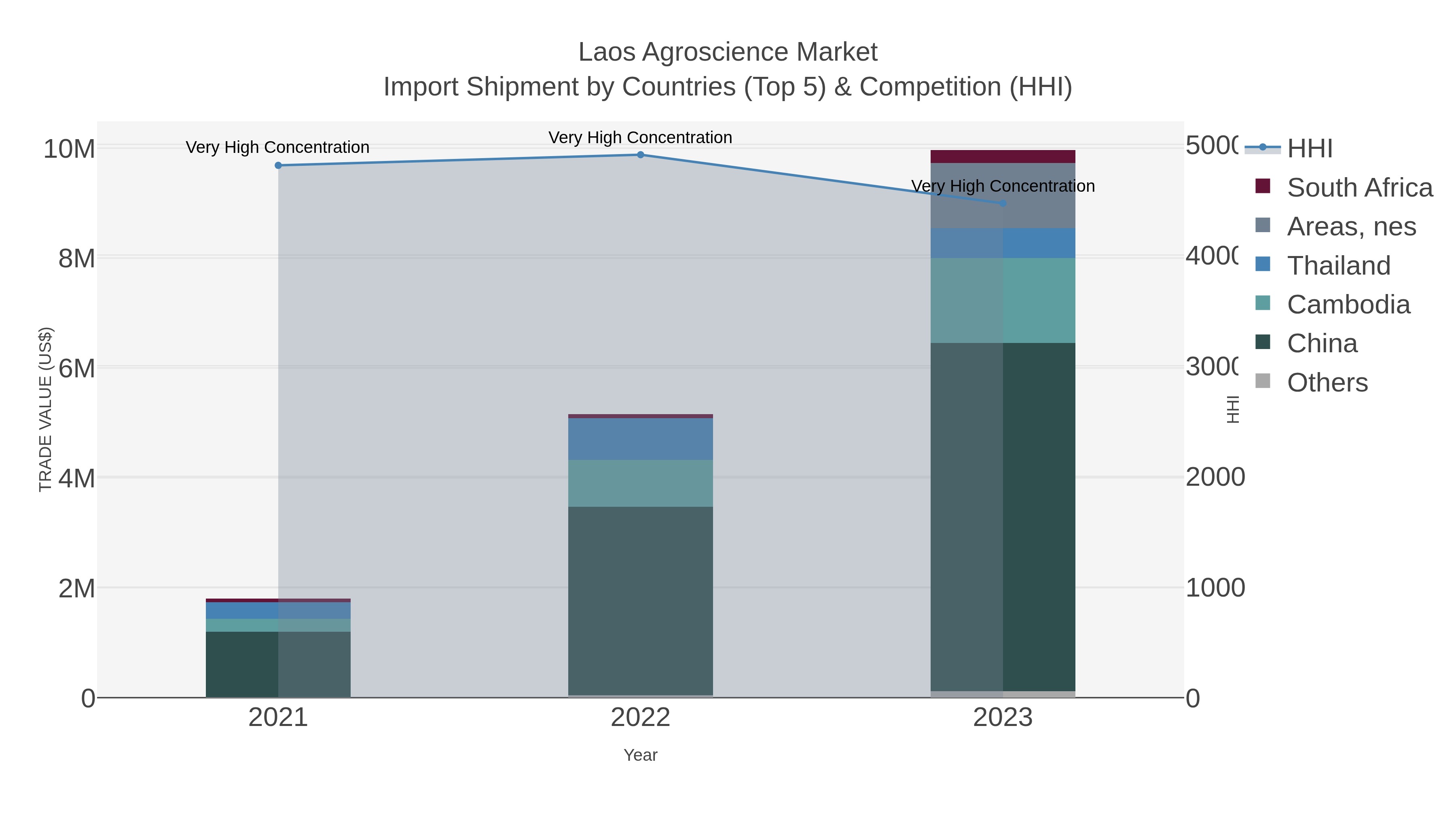The width and height of the screenshot is (1456, 819).
Task: Click the 2023 Cambodia bar segment
Action: (x=1003, y=301)
